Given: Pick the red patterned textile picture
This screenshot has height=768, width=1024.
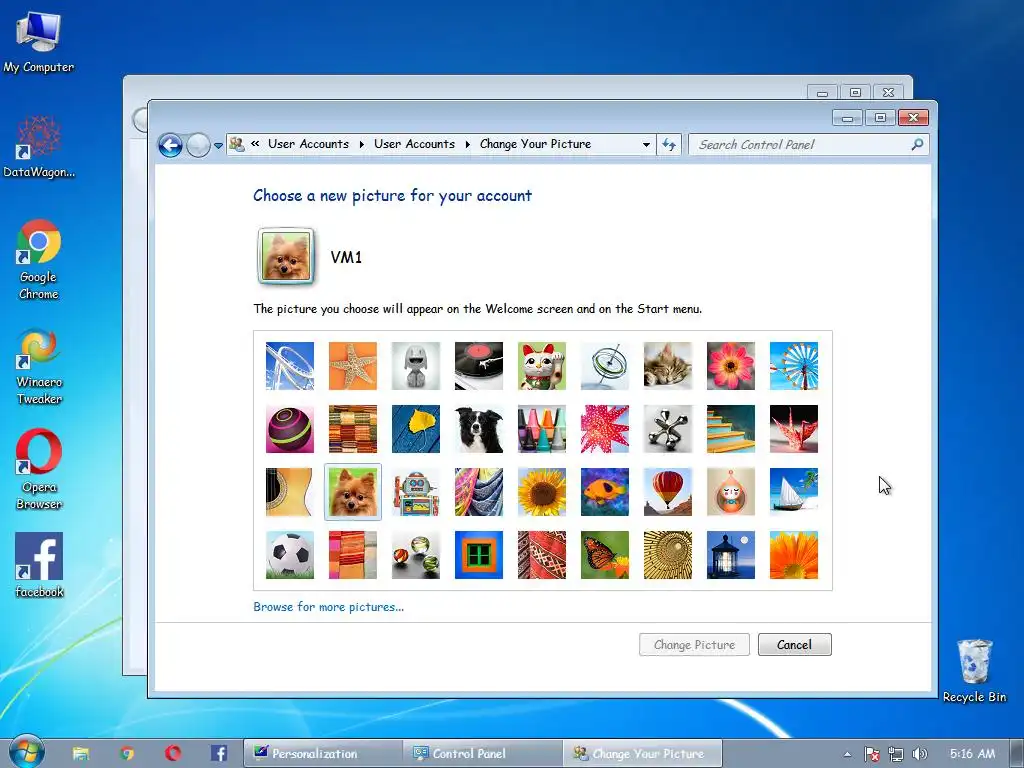Looking at the screenshot, I should pos(542,555).
